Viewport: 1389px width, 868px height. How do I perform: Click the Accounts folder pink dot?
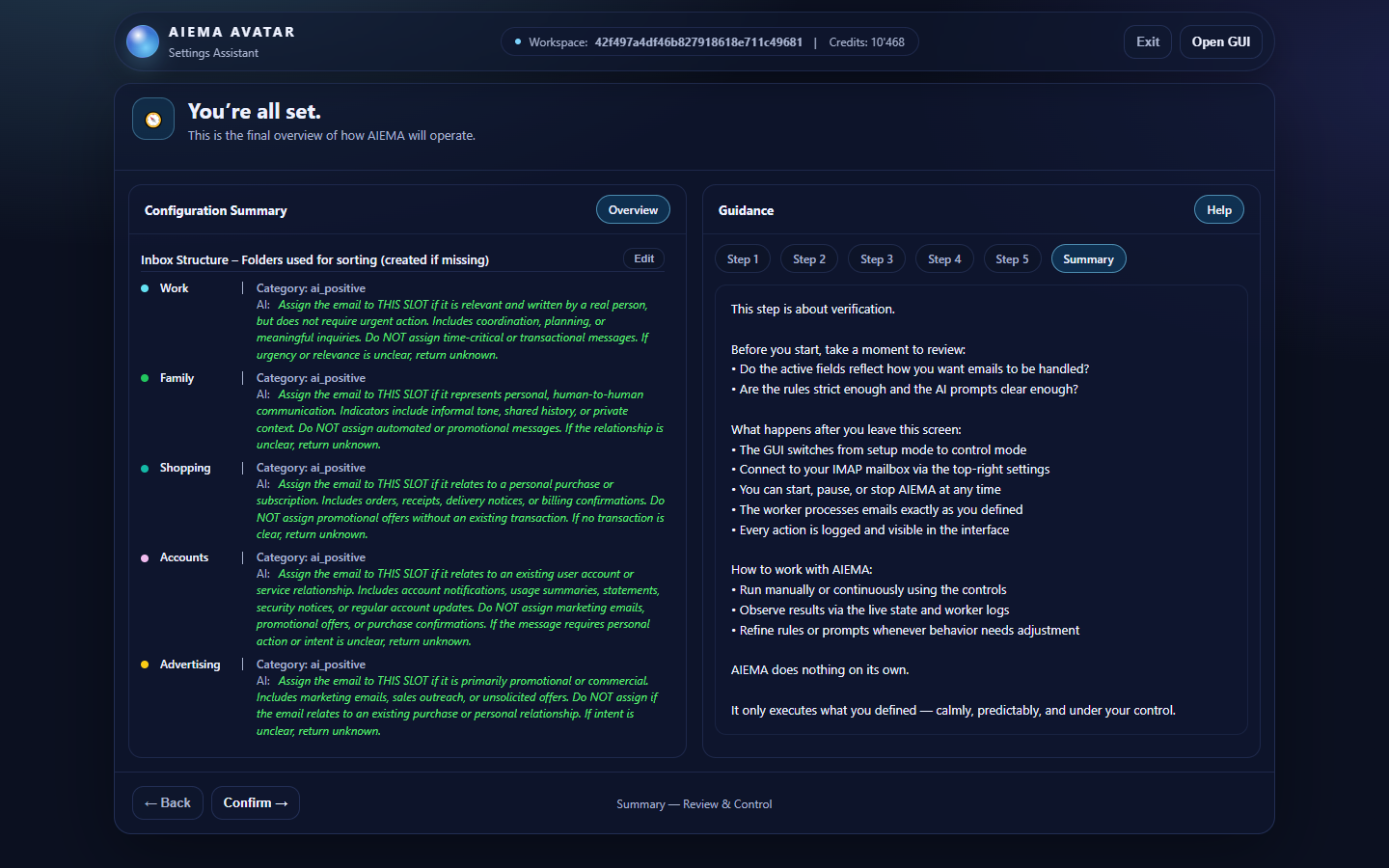145,557
